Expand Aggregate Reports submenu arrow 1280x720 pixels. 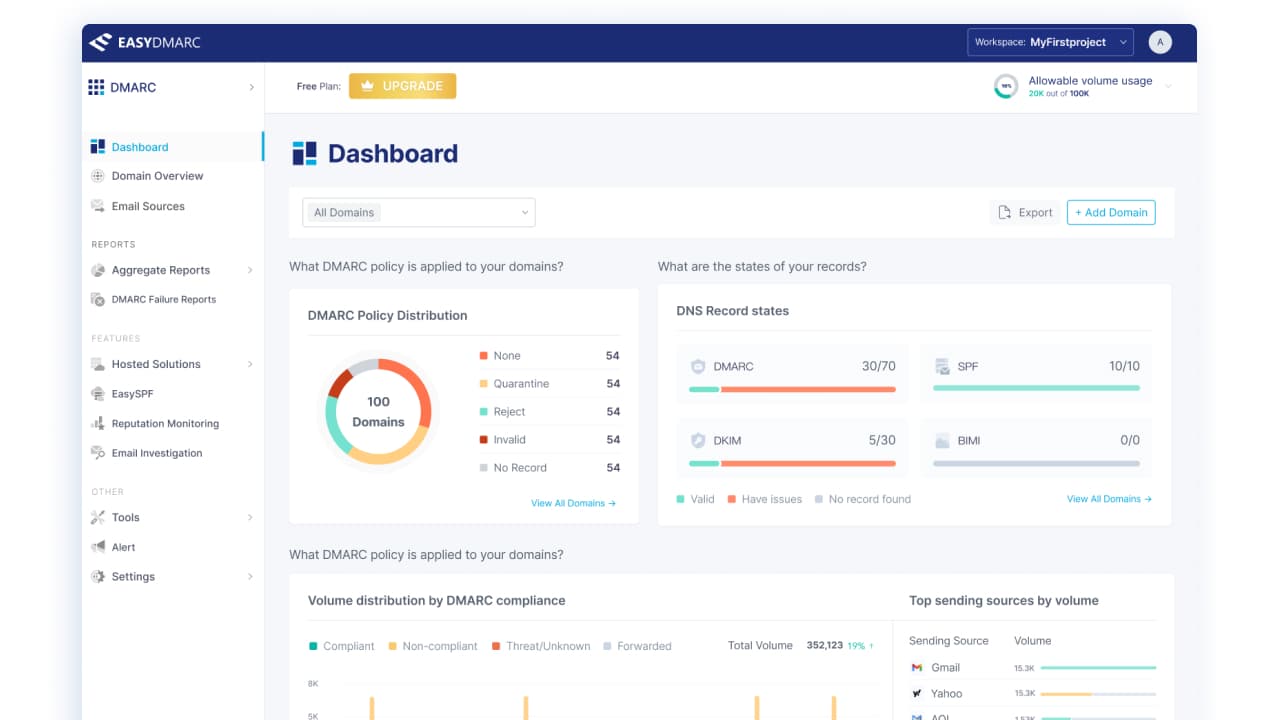250,270
